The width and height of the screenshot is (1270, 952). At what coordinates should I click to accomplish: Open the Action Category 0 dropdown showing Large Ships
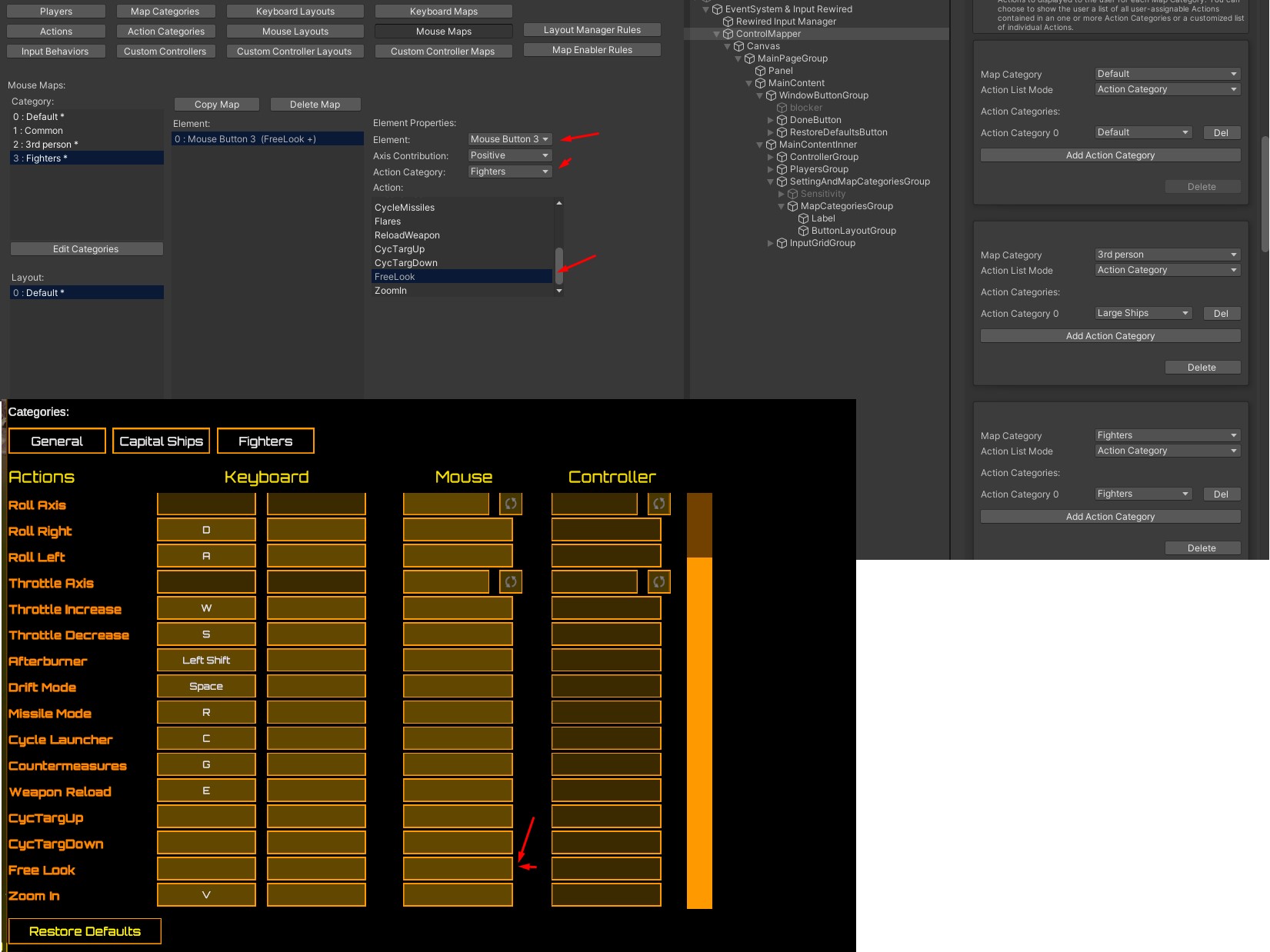tap(1142, 313)
